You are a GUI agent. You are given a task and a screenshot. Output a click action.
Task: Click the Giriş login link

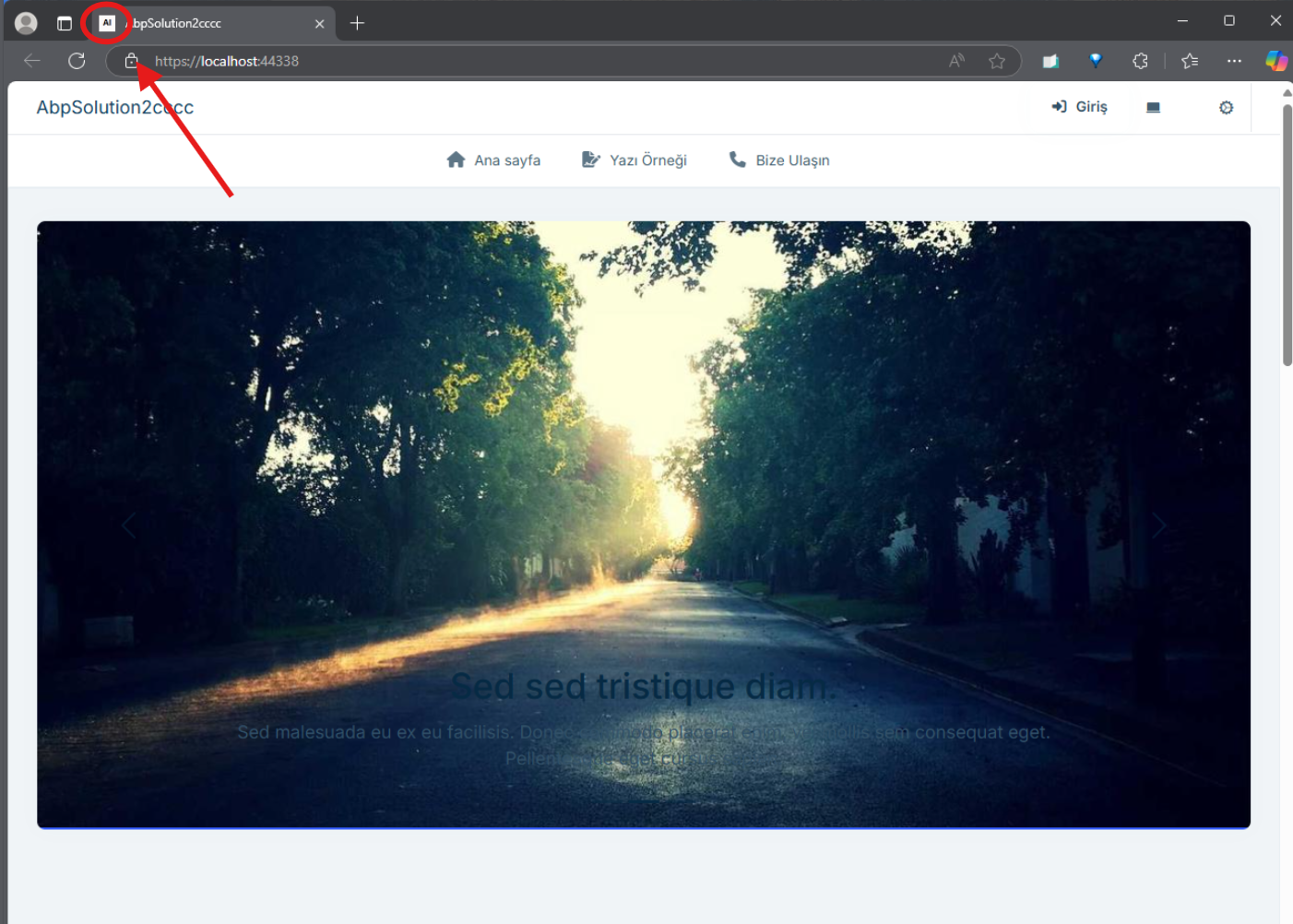[x=1080, y=107]
